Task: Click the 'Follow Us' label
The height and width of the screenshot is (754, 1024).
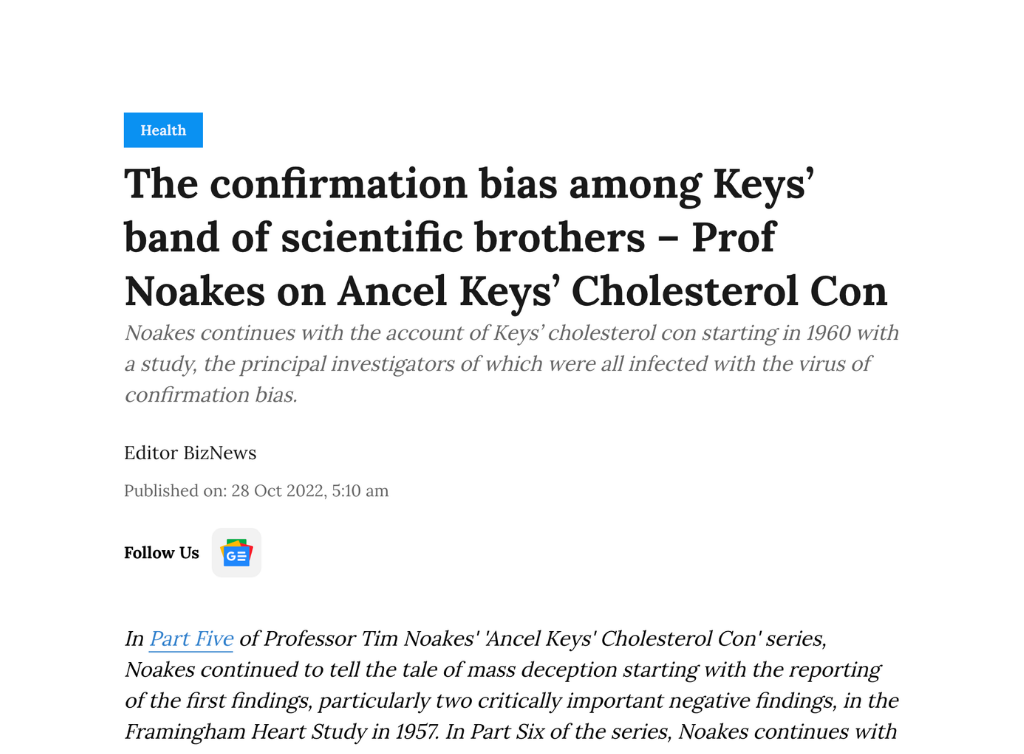Action: 161,553
